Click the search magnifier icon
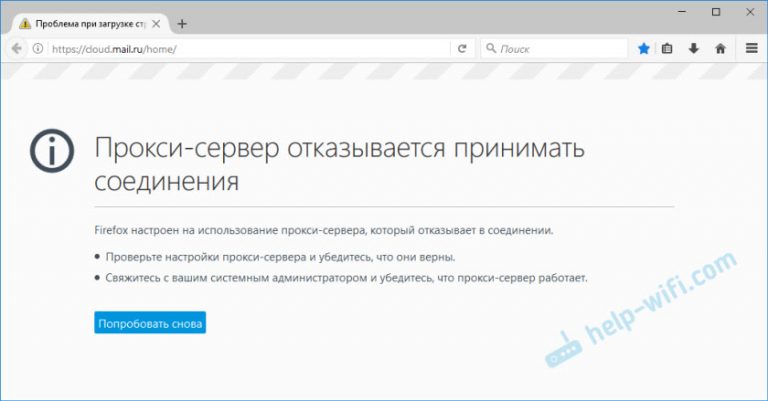The image size is (768, 401). (490, 48)
